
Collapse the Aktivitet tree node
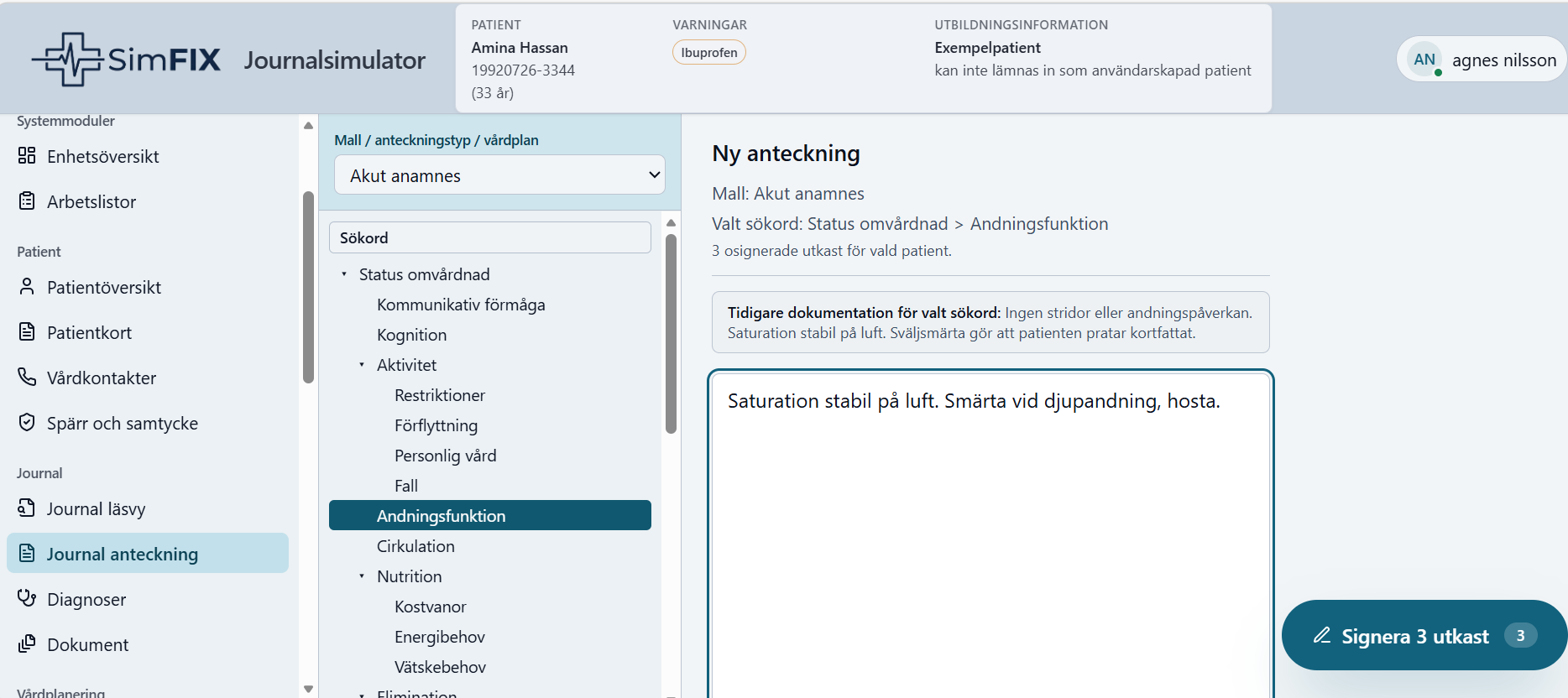pyautogui.click(x=362, y=365)
